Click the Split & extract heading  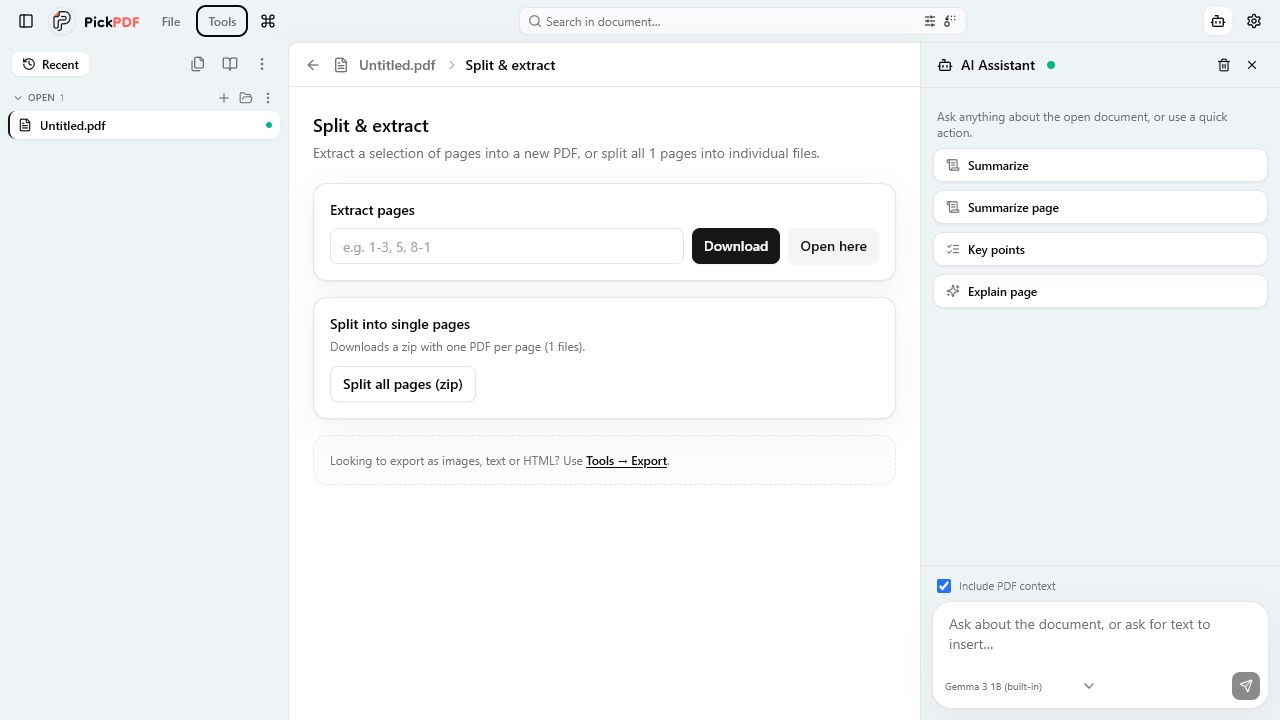(371, 126)
